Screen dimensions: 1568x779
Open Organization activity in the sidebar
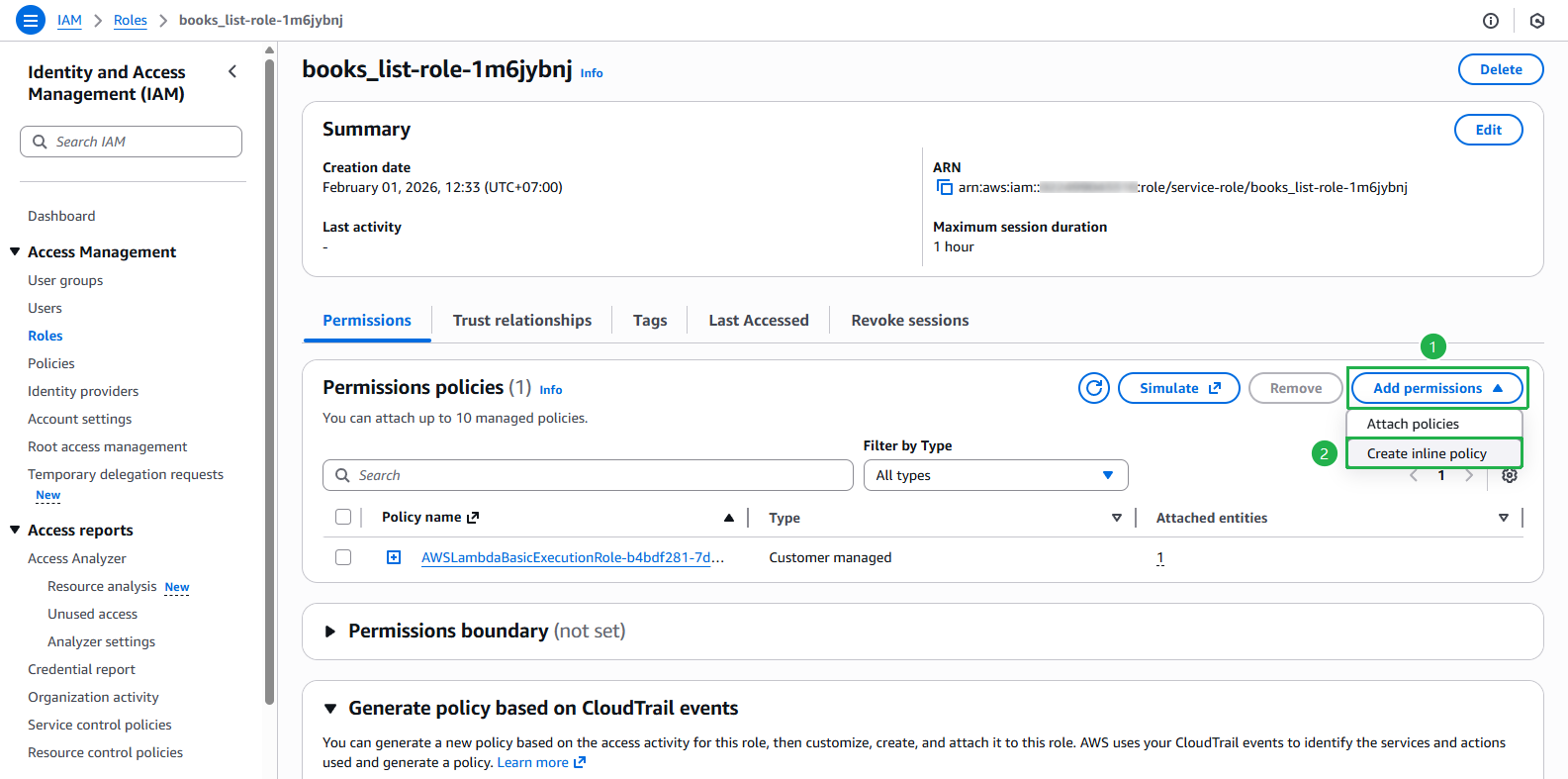(93, 697)
